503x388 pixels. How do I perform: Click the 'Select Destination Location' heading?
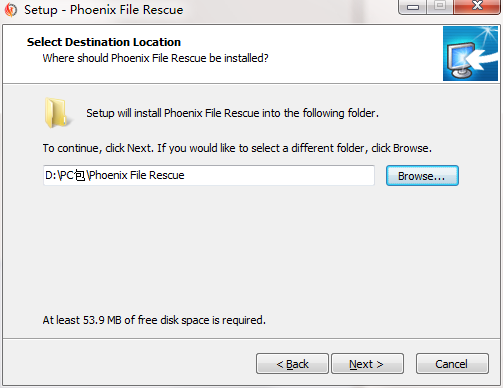tap(104, 42)
